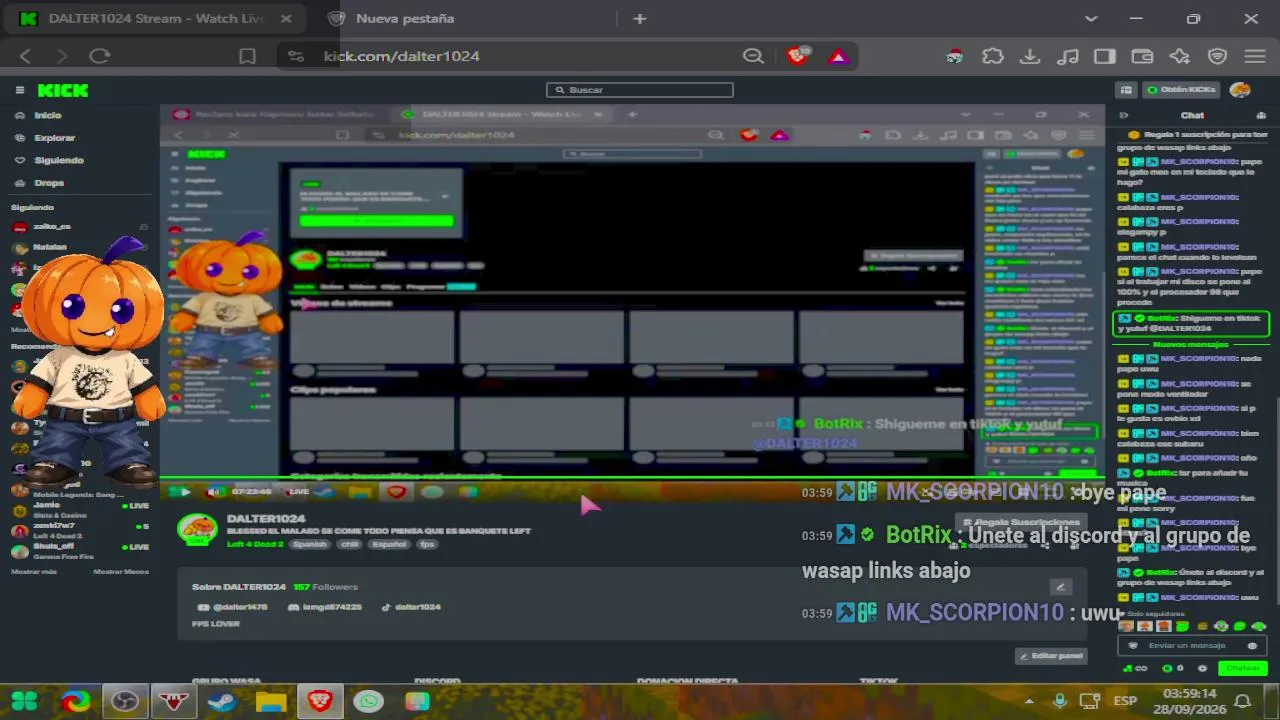
Task: Click the kick.com/dalter1024 address bar
Action: (401, 56)
